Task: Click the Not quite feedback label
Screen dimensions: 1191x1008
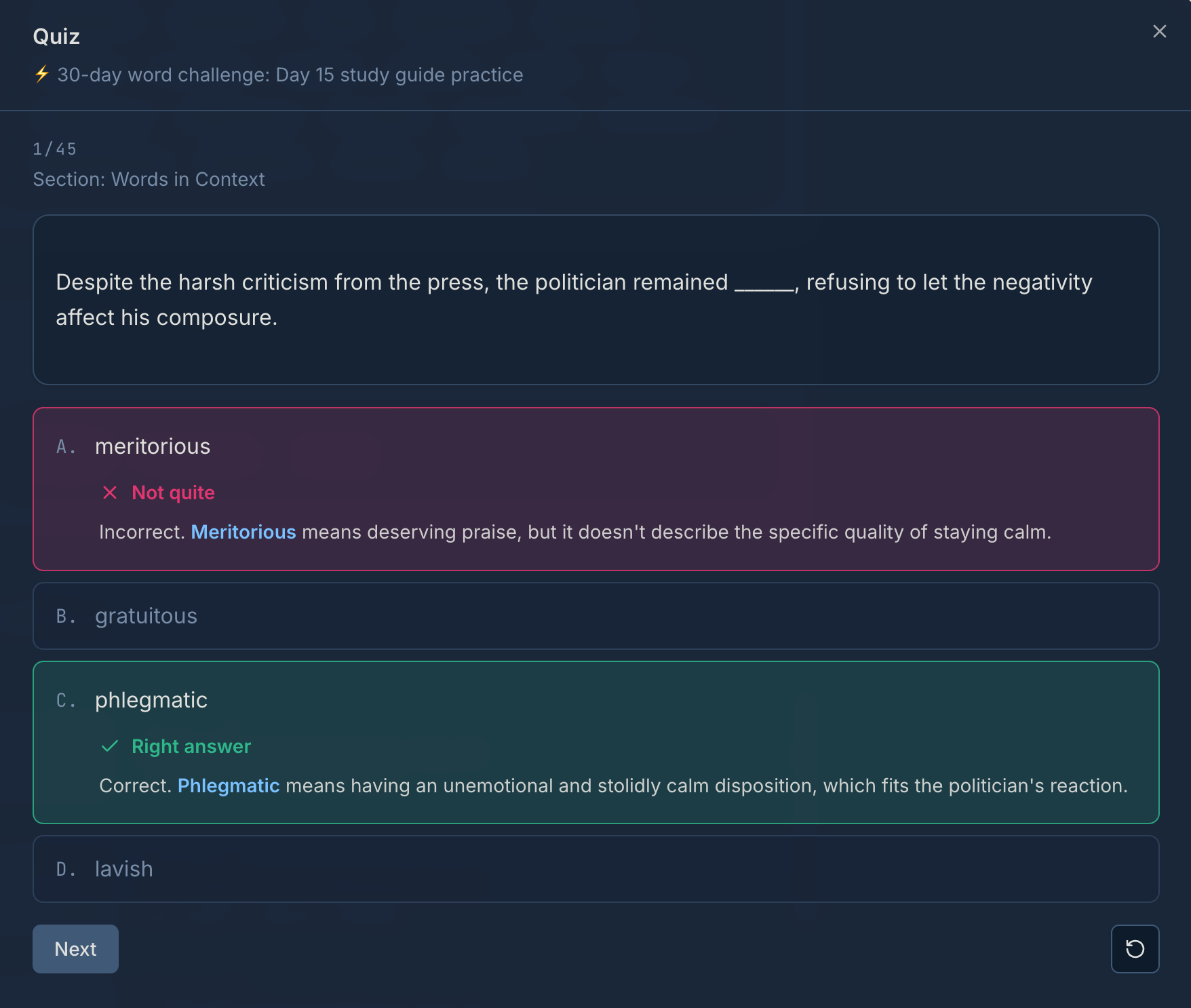Action: pos(173,492)
